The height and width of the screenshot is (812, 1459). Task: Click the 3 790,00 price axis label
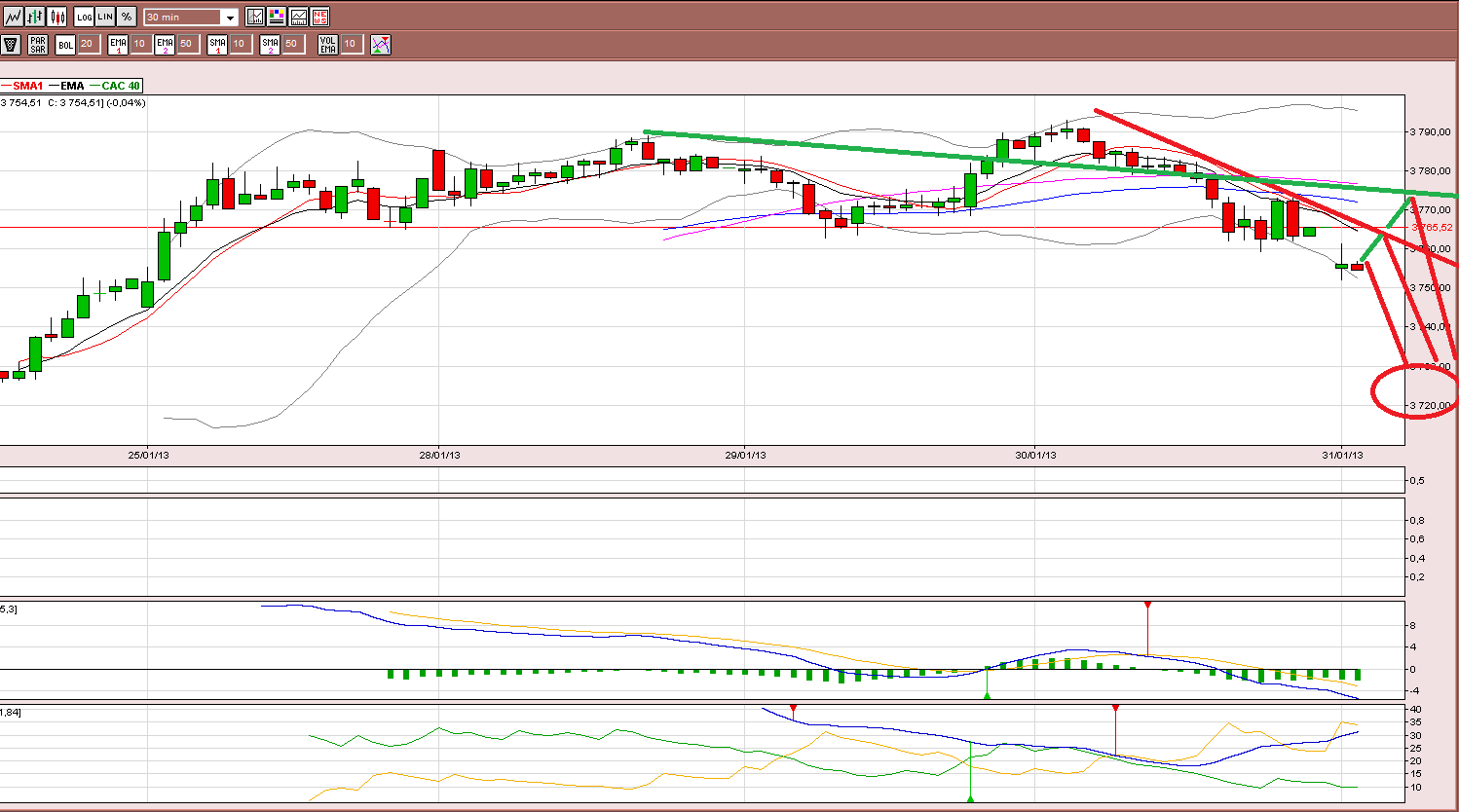pos(1432,131)
